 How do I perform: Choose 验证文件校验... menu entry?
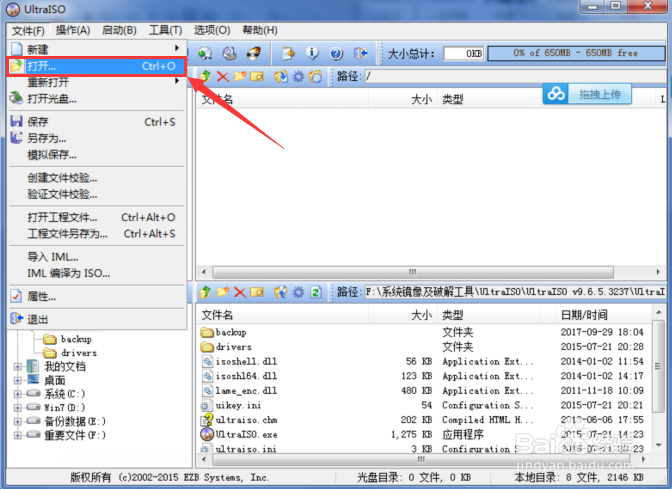click(x=97, y=194)
